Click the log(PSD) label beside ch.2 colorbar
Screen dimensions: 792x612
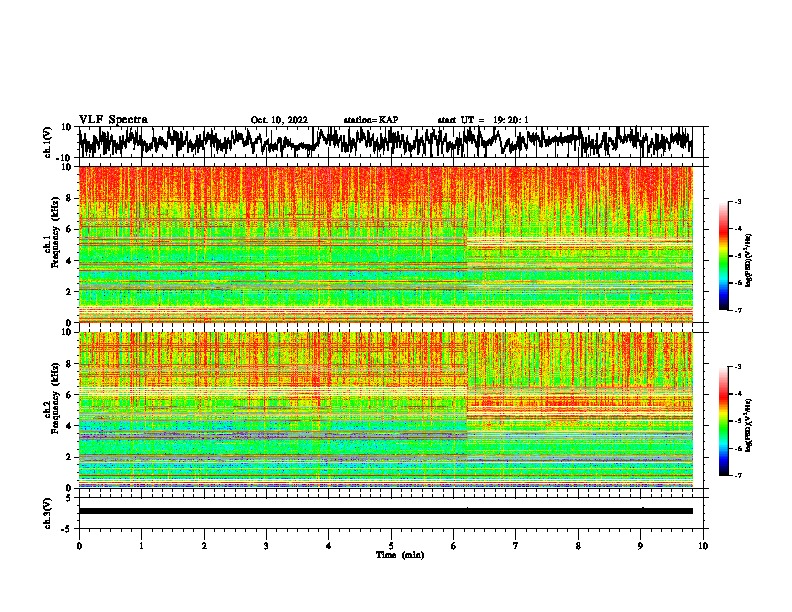point(749,426)
